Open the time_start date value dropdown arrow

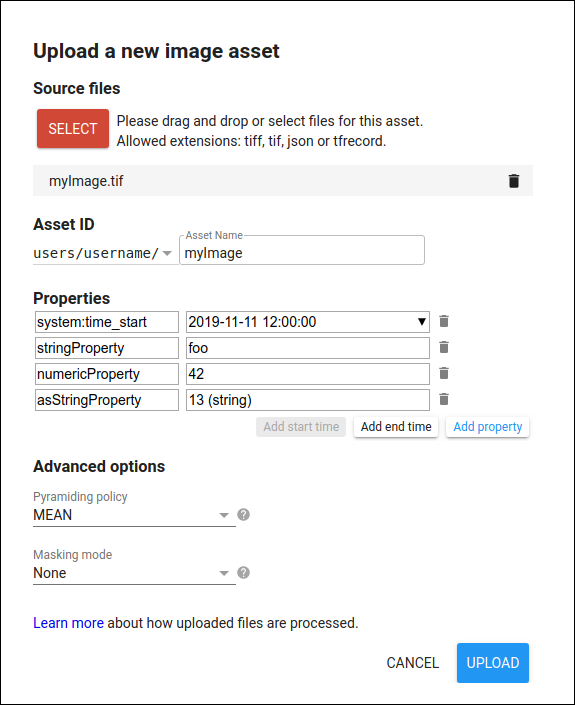[x=422, y=322]
